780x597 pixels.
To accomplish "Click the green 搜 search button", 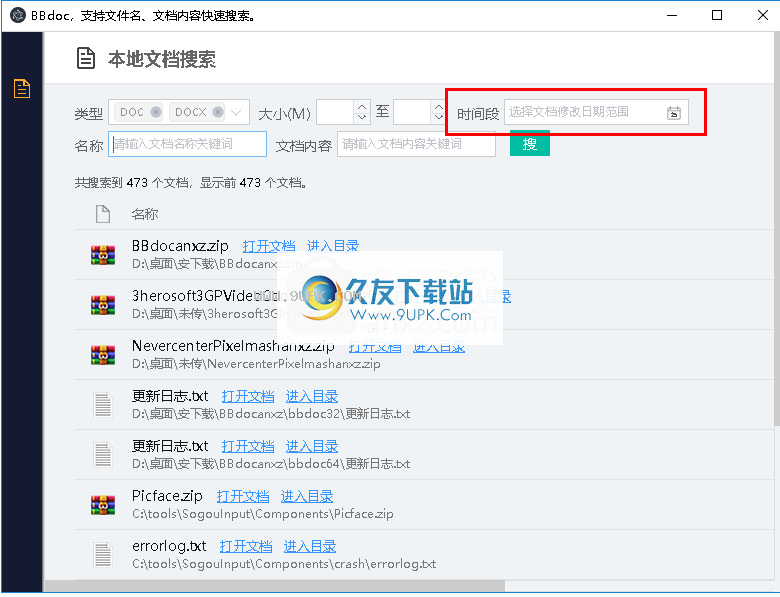I will pyautogui.click(x=530, y=144).
